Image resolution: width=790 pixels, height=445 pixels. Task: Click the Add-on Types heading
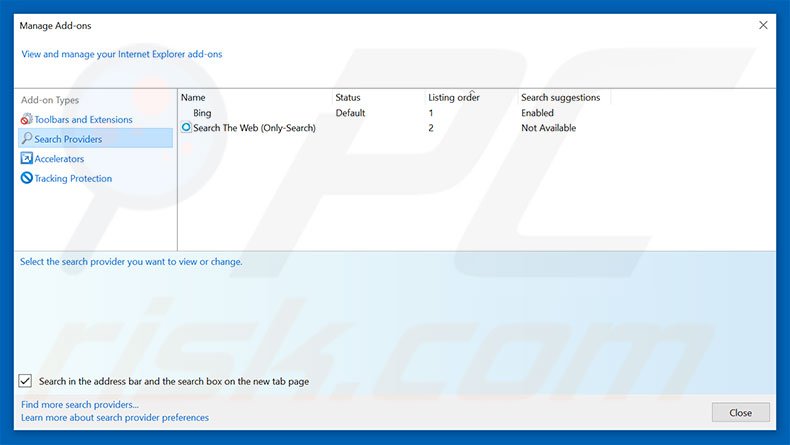tap(50, 100)
